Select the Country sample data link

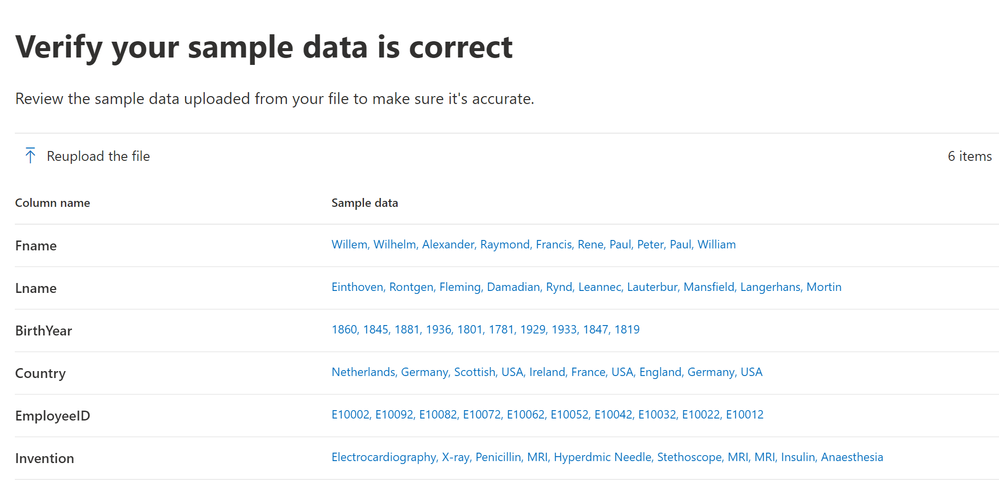click(546, 372)
